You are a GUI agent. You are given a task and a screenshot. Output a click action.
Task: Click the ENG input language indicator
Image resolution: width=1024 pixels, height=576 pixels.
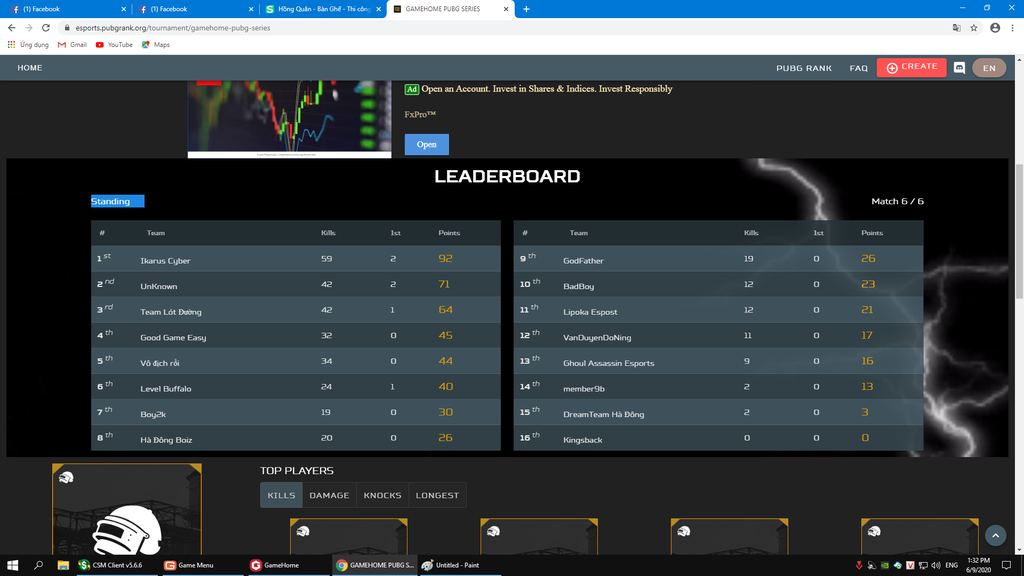(x=952, y=565)
